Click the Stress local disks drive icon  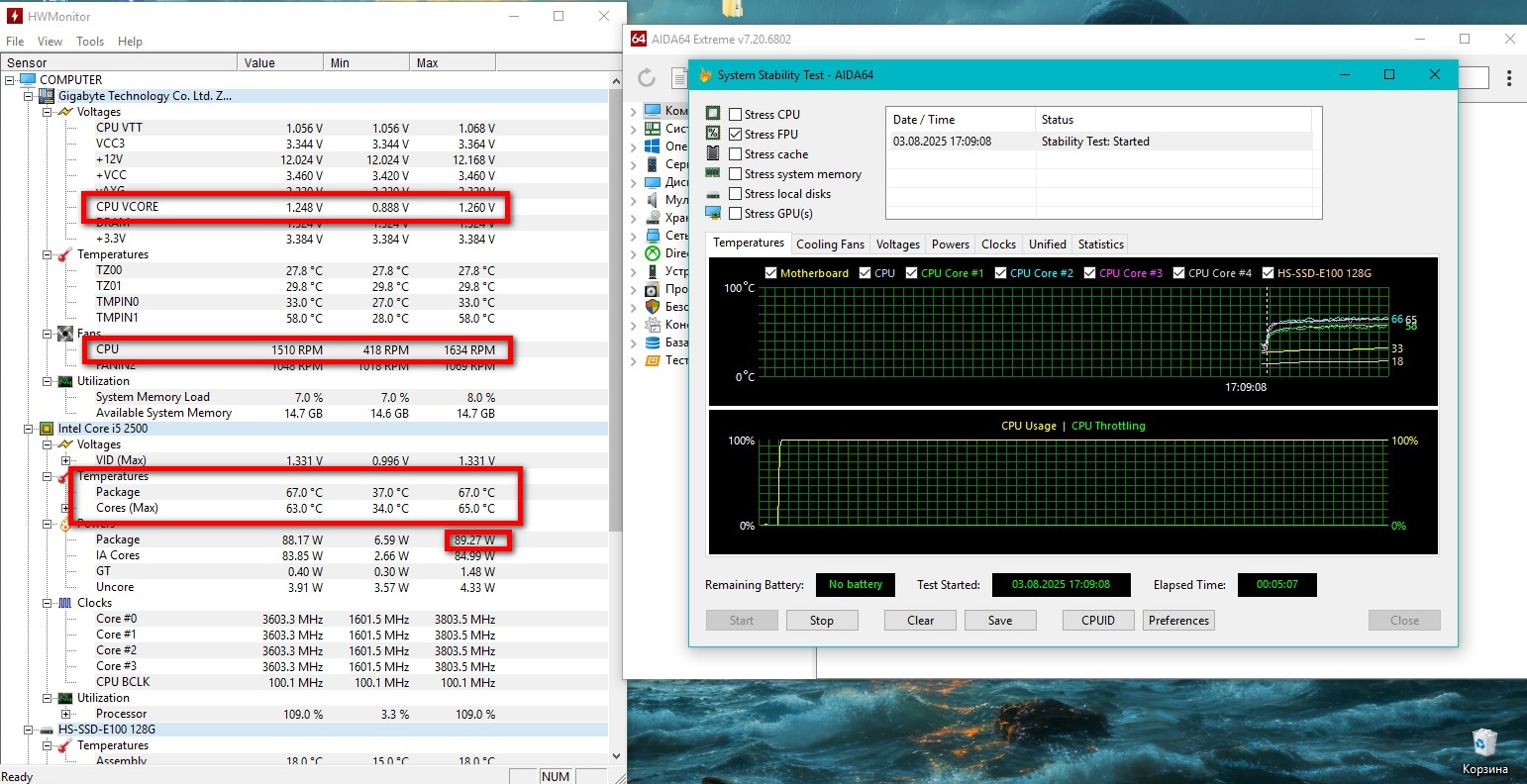[x=713, y=194]
